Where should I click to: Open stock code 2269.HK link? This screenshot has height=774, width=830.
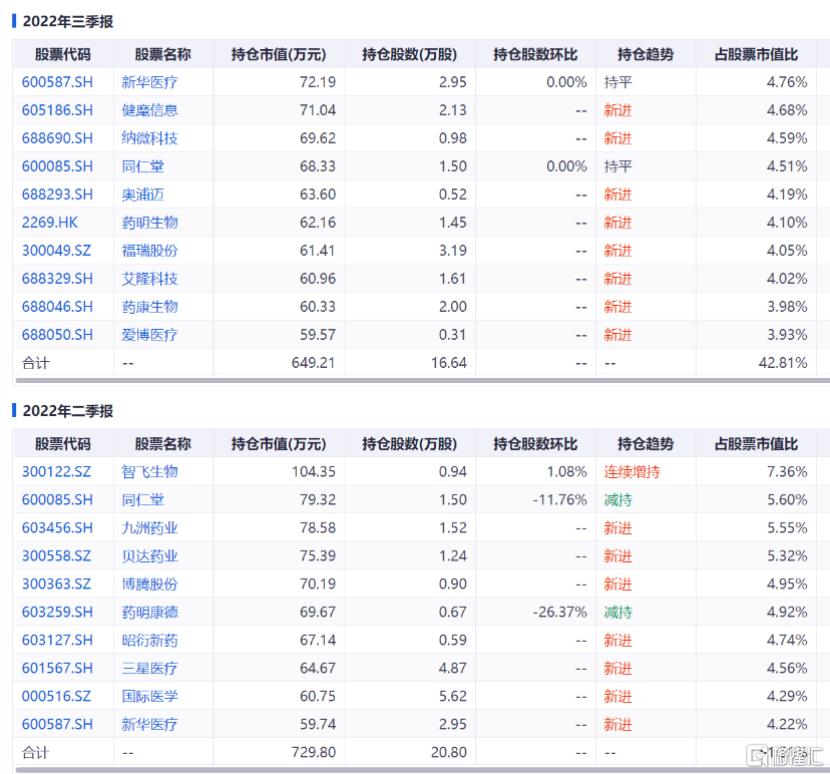tap(50, 222)
